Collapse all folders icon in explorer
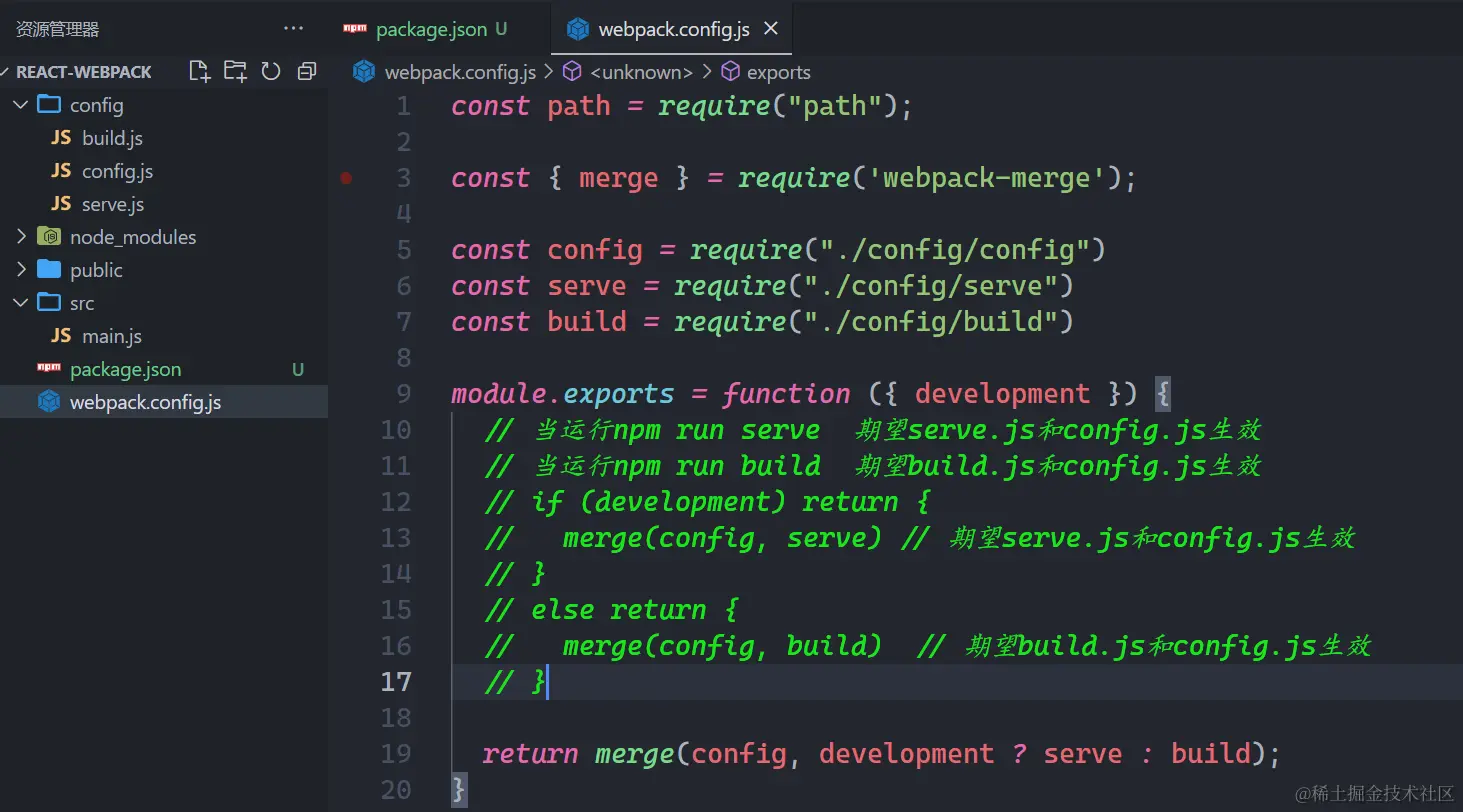 click(x=307, y=71)
